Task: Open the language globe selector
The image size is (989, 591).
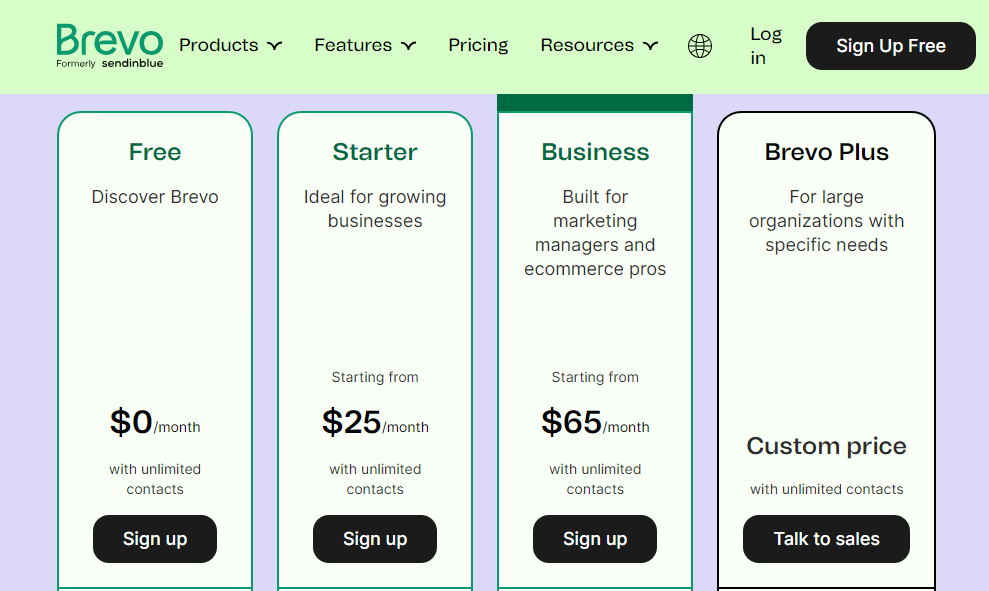Action: [x=700, y=46]
